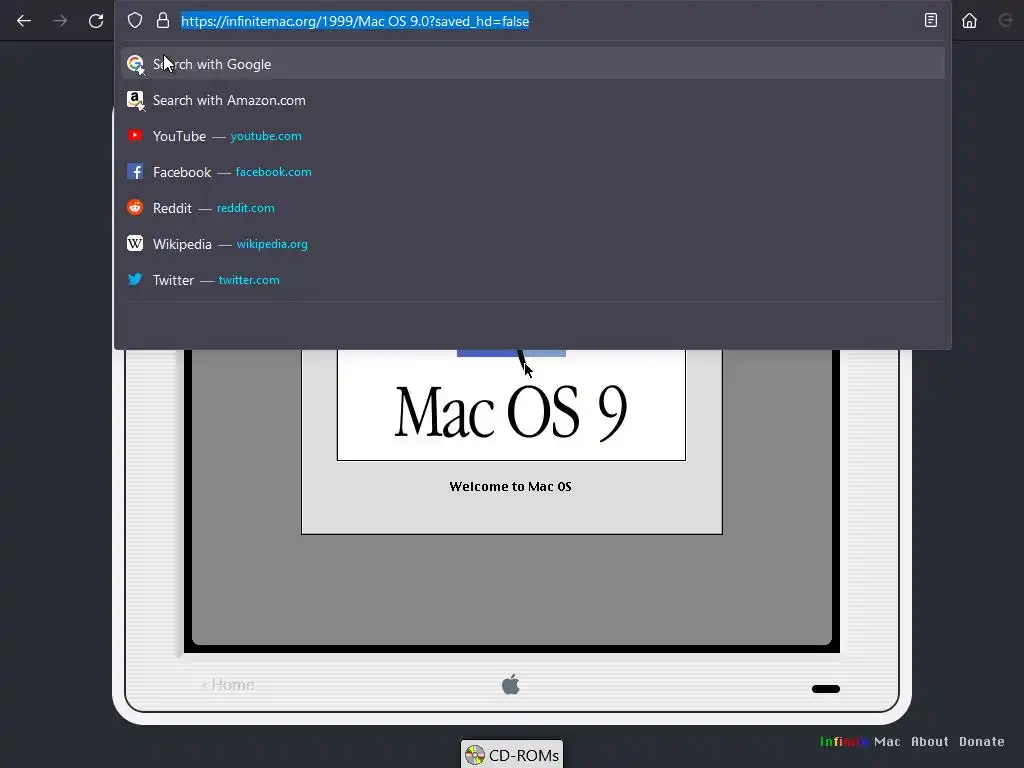Click the Twitter bird logo icon
This screenshot has width=1024, height=768.
135,279
